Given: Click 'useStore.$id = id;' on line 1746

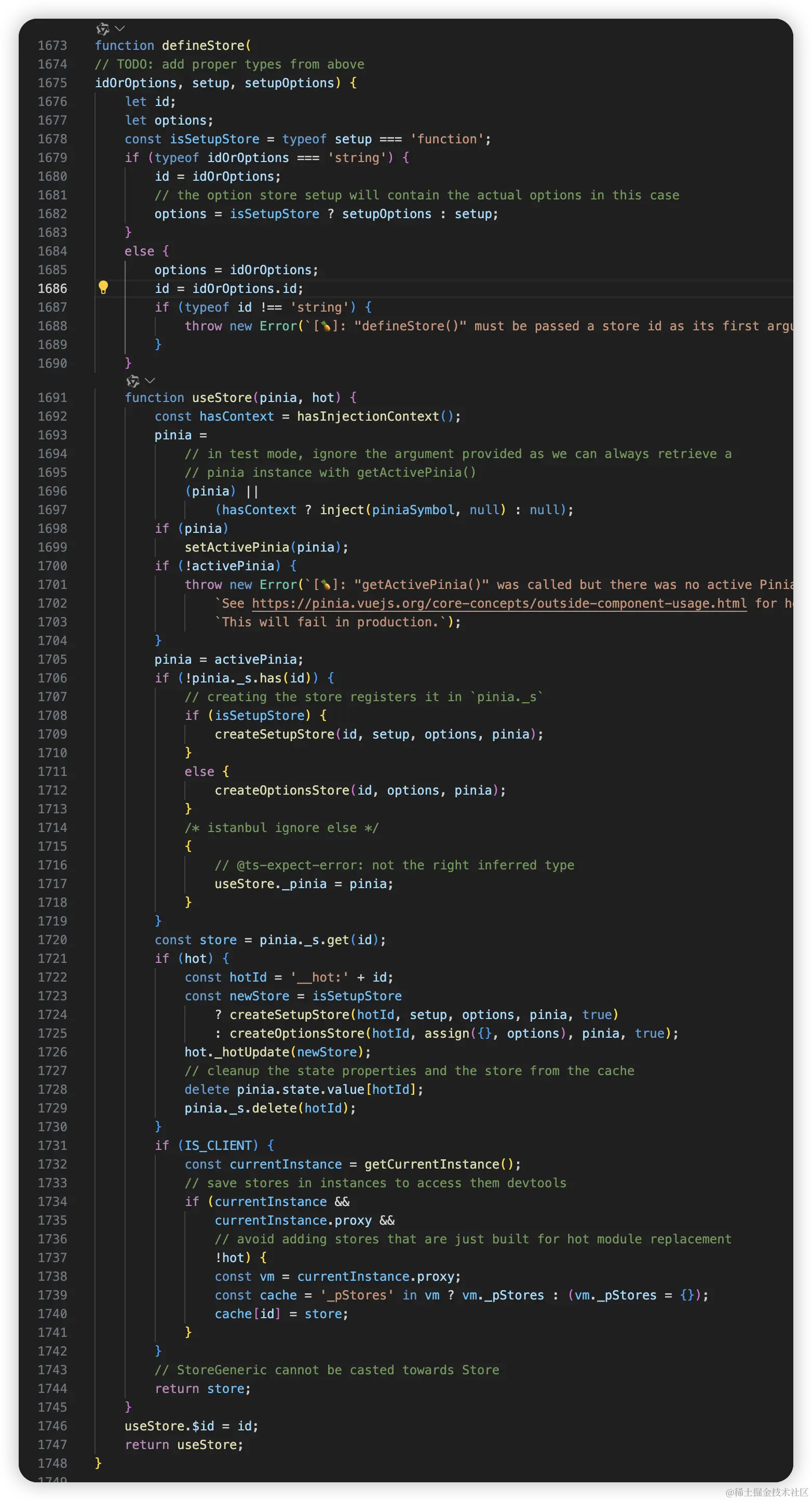Looking at the screenshot, I should point(192,1426).
